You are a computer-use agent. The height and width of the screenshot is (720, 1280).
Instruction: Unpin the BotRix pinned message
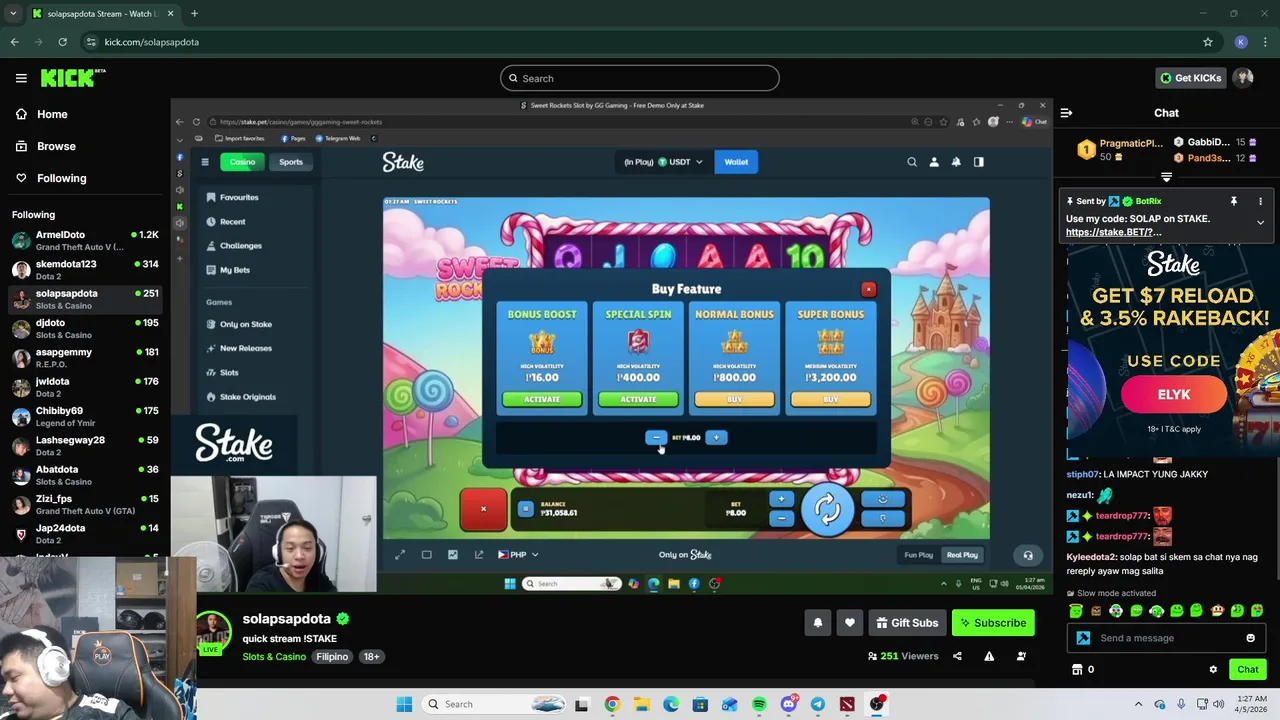(1234, 201)
